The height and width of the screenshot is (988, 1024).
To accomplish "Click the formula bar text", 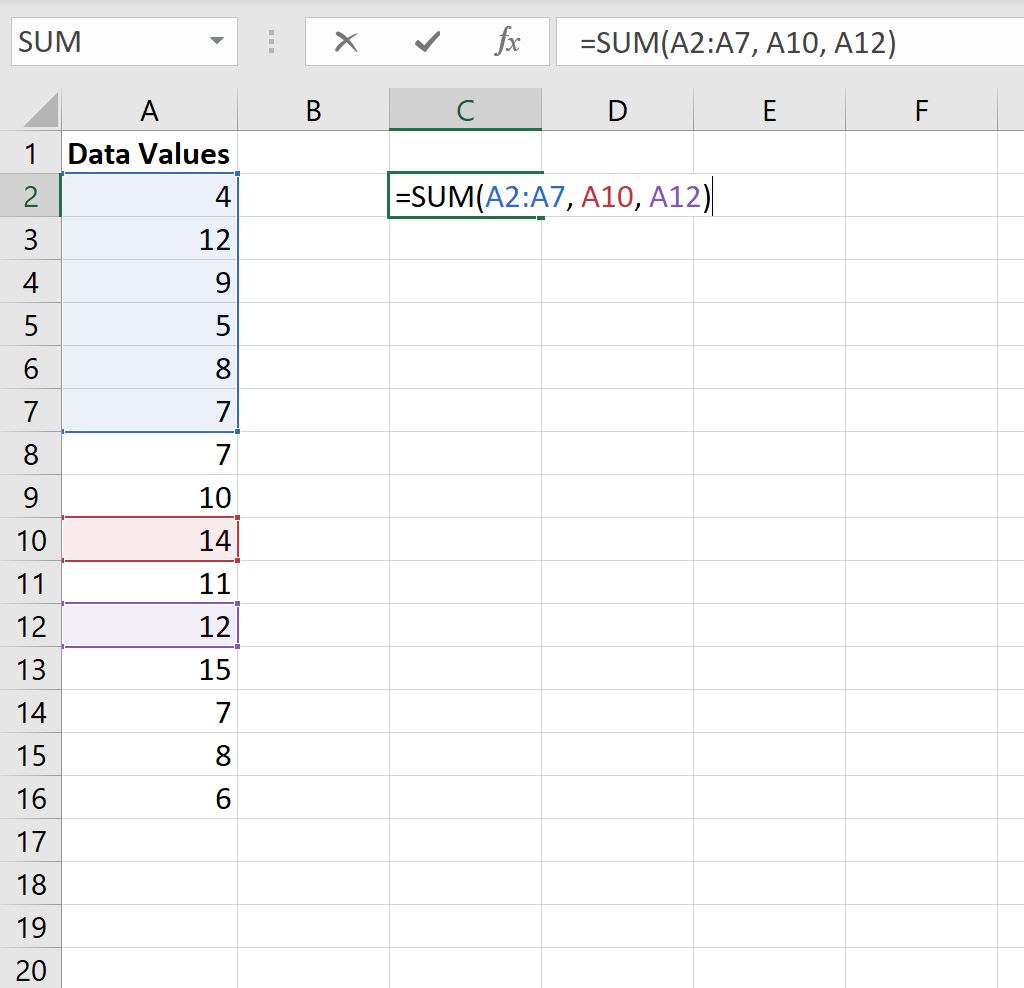I will (700, 41).
